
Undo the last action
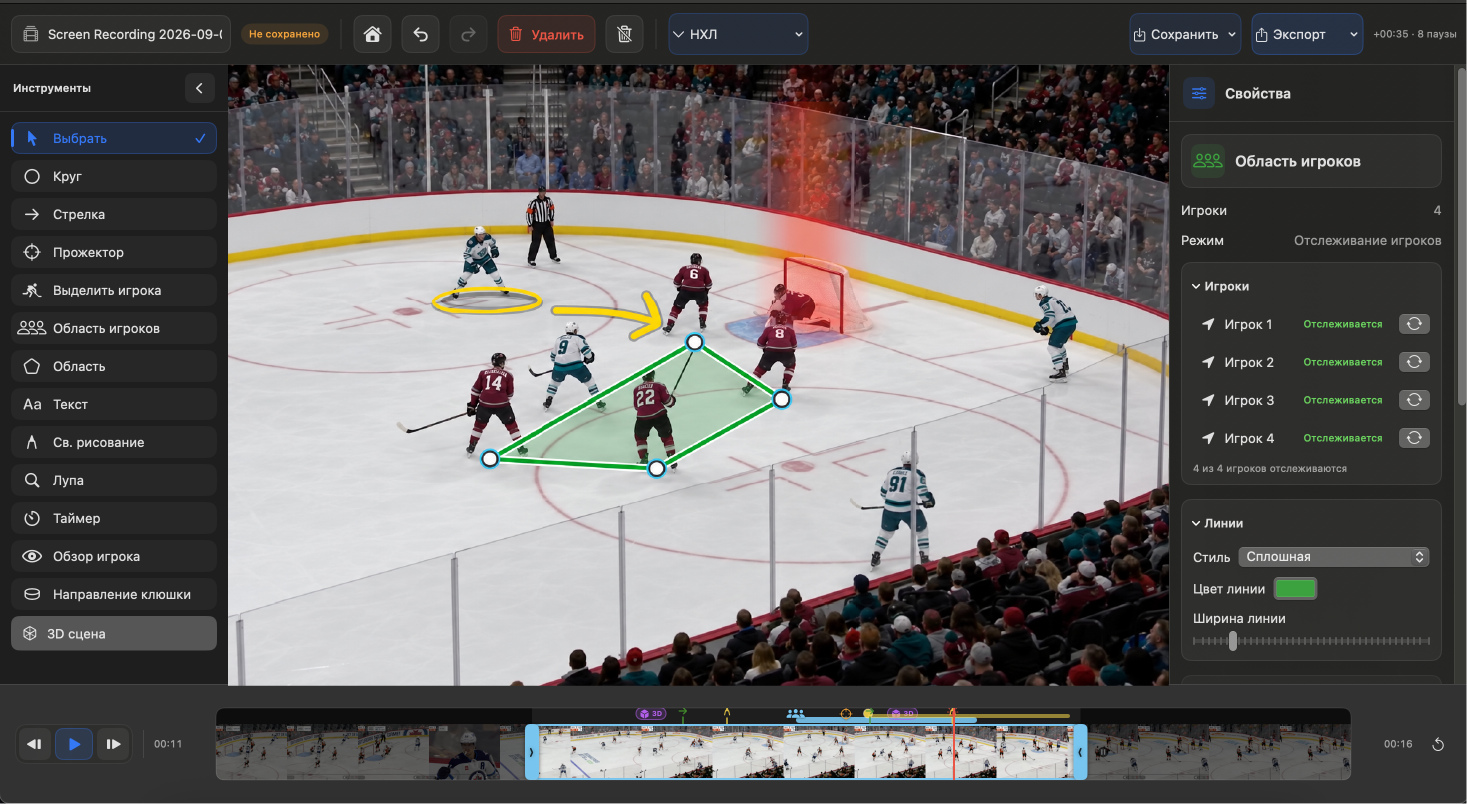click(421, 34)
